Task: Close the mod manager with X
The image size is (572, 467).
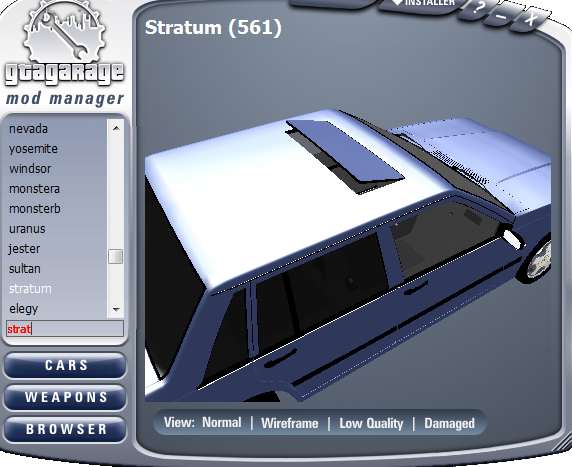Action: coord(530,18)
